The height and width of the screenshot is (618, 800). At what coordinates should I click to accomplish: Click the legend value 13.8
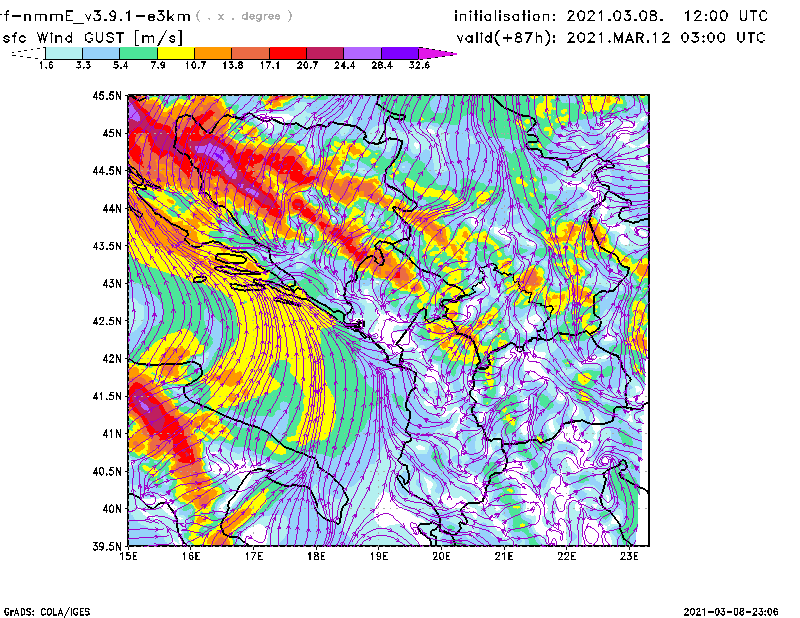click(x=233, y=65)
